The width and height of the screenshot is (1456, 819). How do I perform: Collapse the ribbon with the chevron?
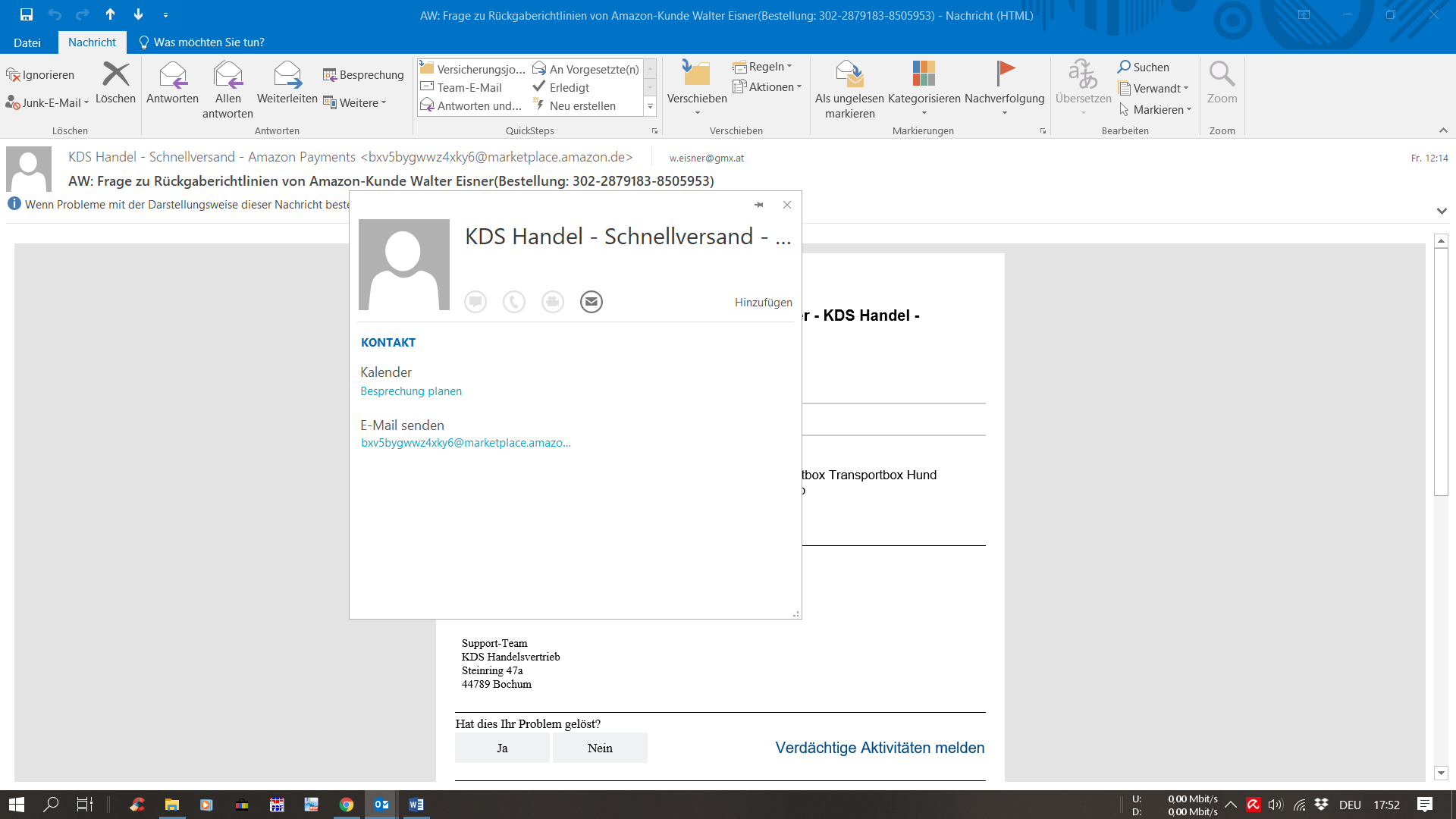[x=1443, y=130]
